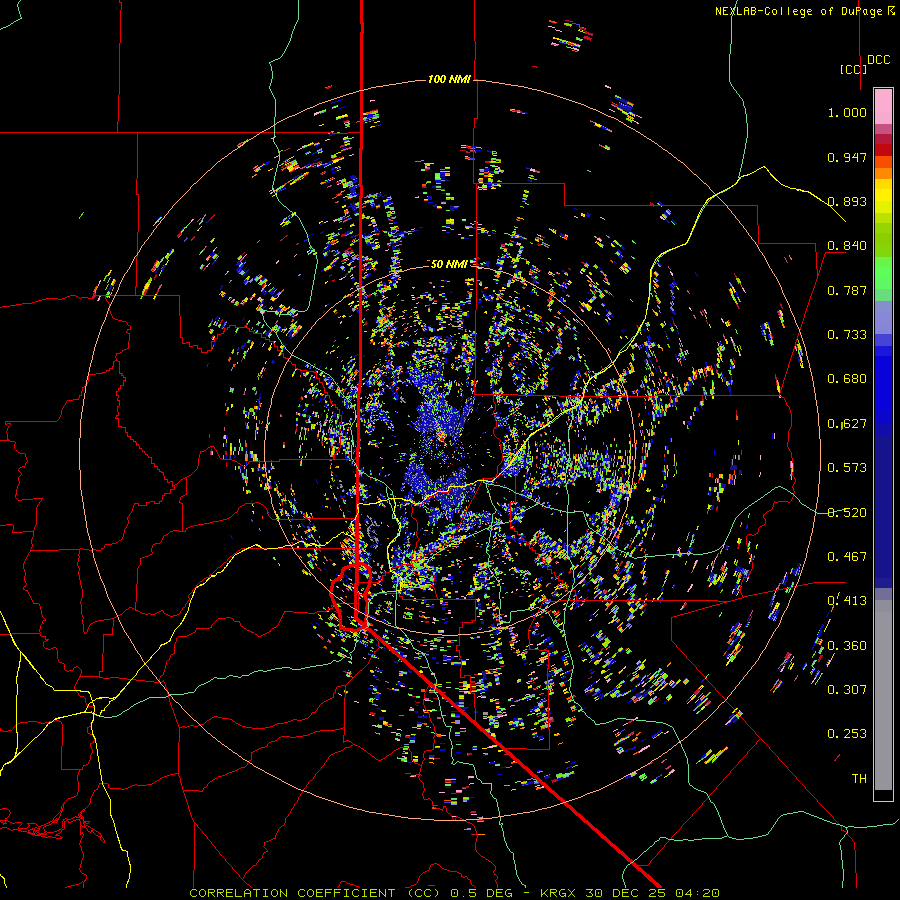Viewport: 900px width, 900px height.
Task: Pick the yellow segment of the color bar
Action: 883,196
